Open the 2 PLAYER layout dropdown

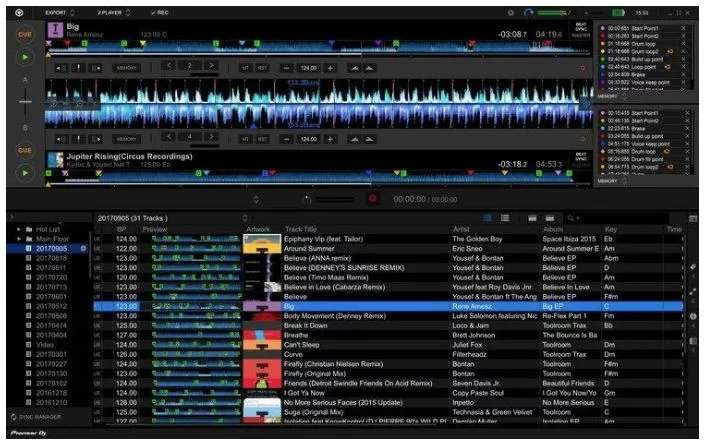114,13
